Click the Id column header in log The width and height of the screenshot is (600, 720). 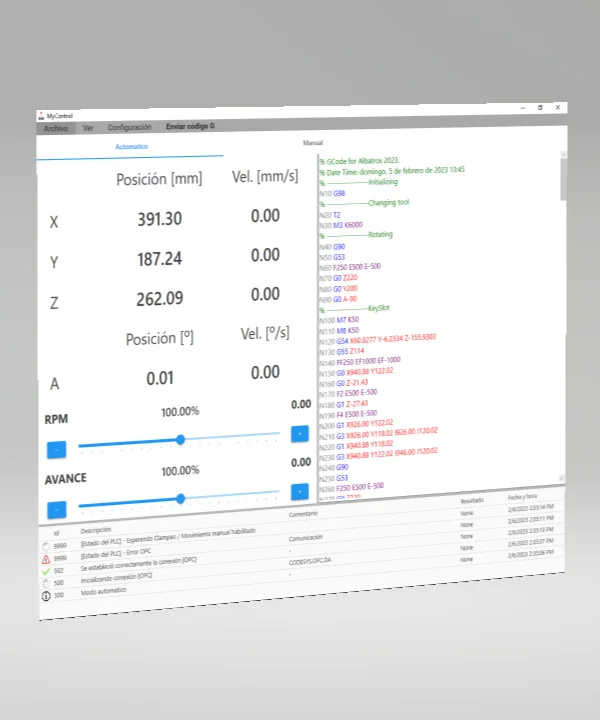[x=56, y=533]
